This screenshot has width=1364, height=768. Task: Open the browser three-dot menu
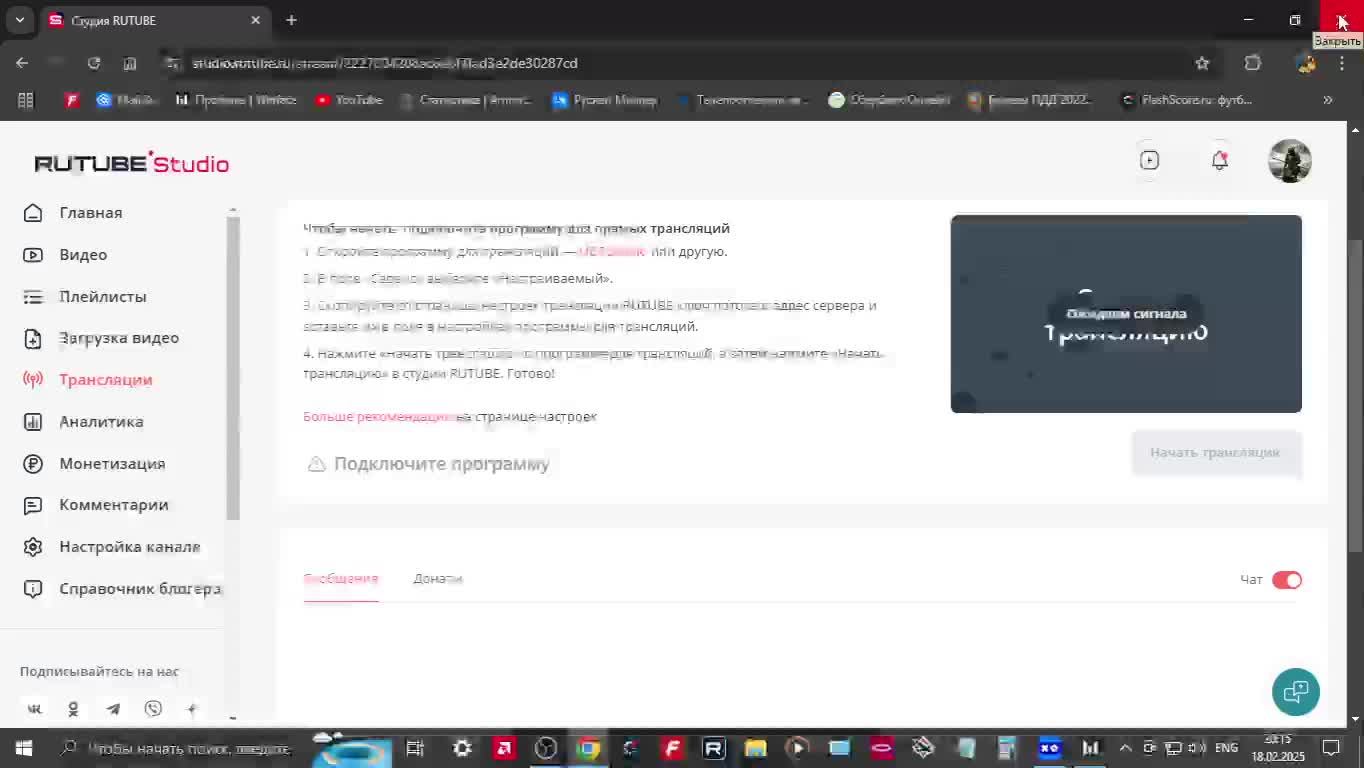click(1342, 63)
